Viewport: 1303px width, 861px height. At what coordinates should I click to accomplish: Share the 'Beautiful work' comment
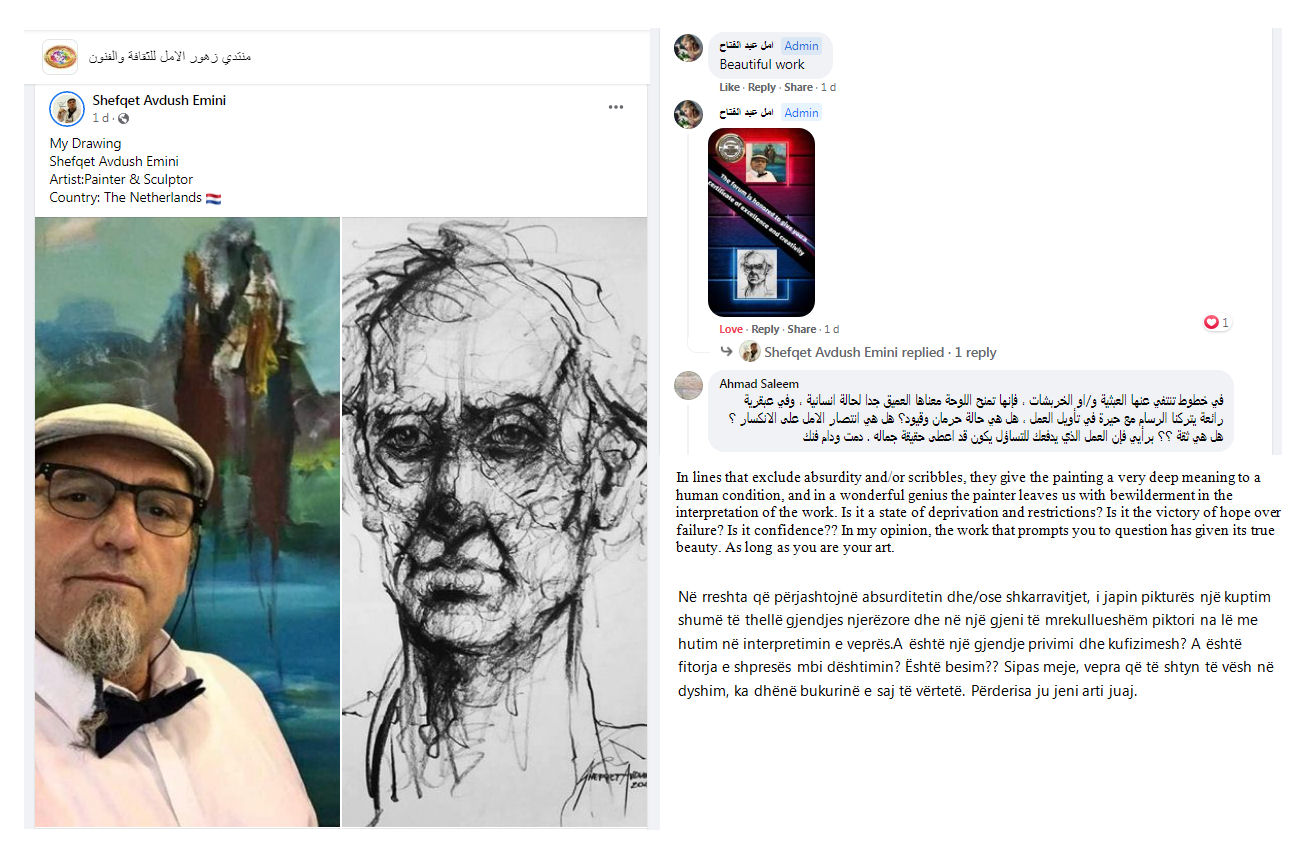[x=798, y=87]
